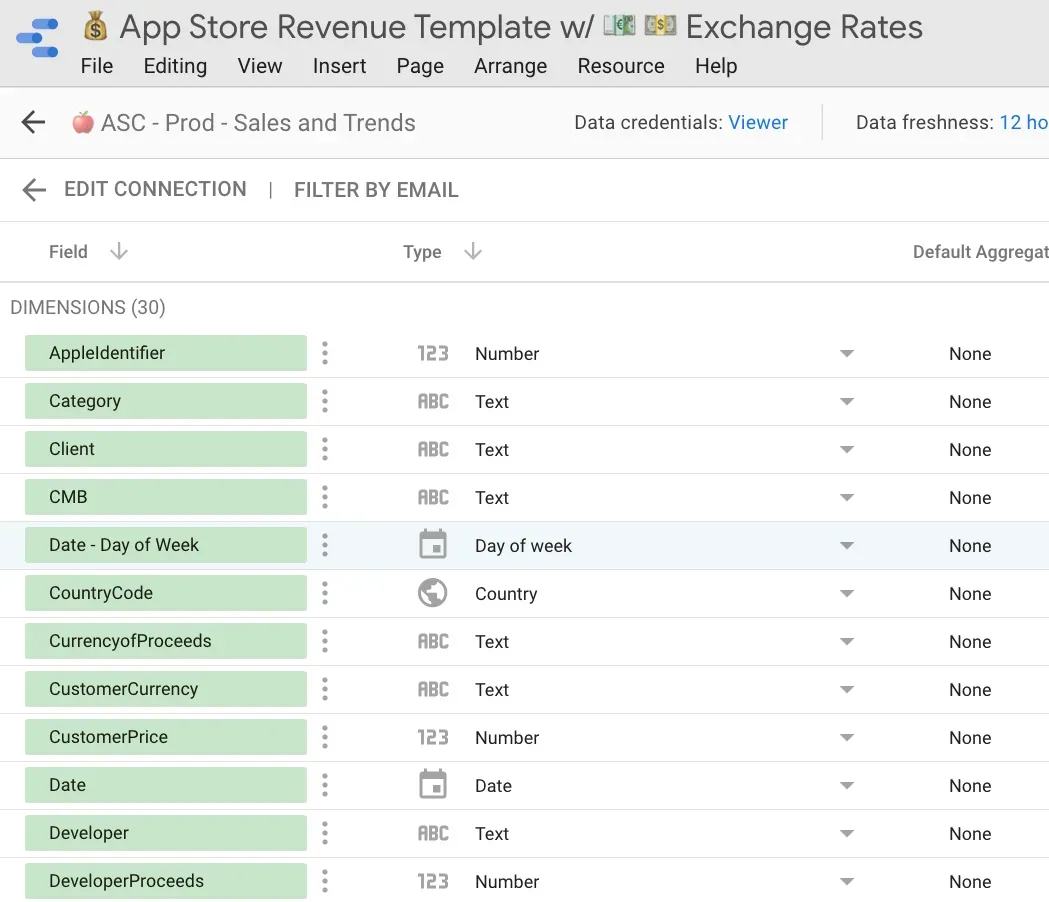Open the View menu
The height and width of the screenshot is (902, 1049).
click(260, 66)
